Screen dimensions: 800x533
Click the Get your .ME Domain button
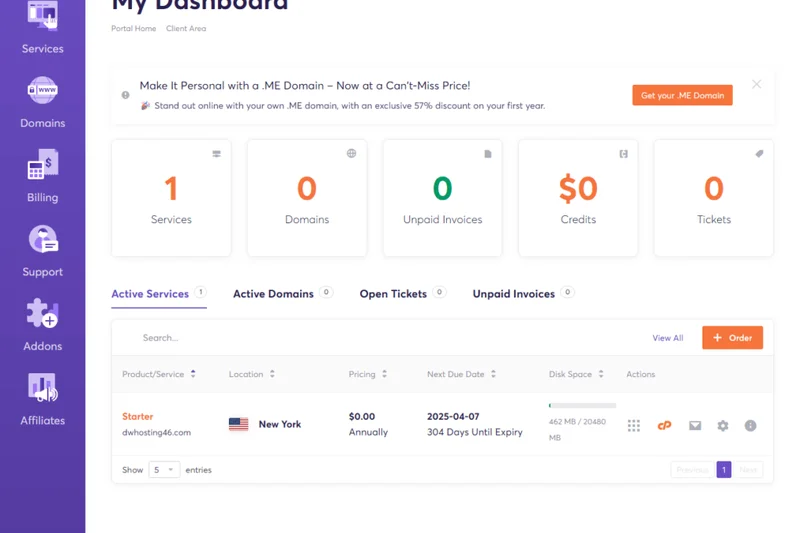(682, 95)
